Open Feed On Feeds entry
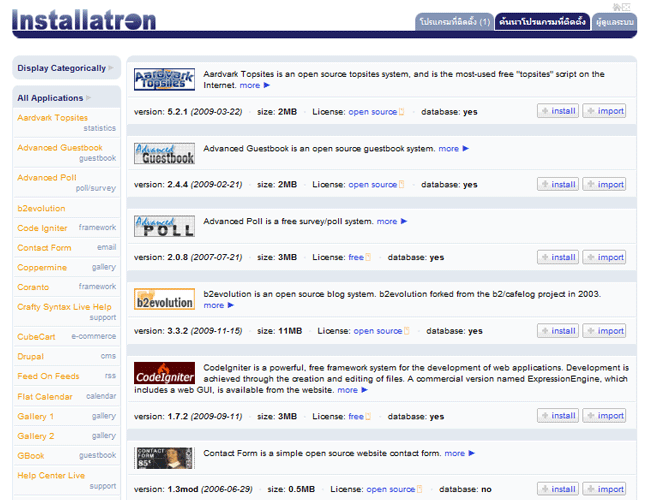 point(48,376)
